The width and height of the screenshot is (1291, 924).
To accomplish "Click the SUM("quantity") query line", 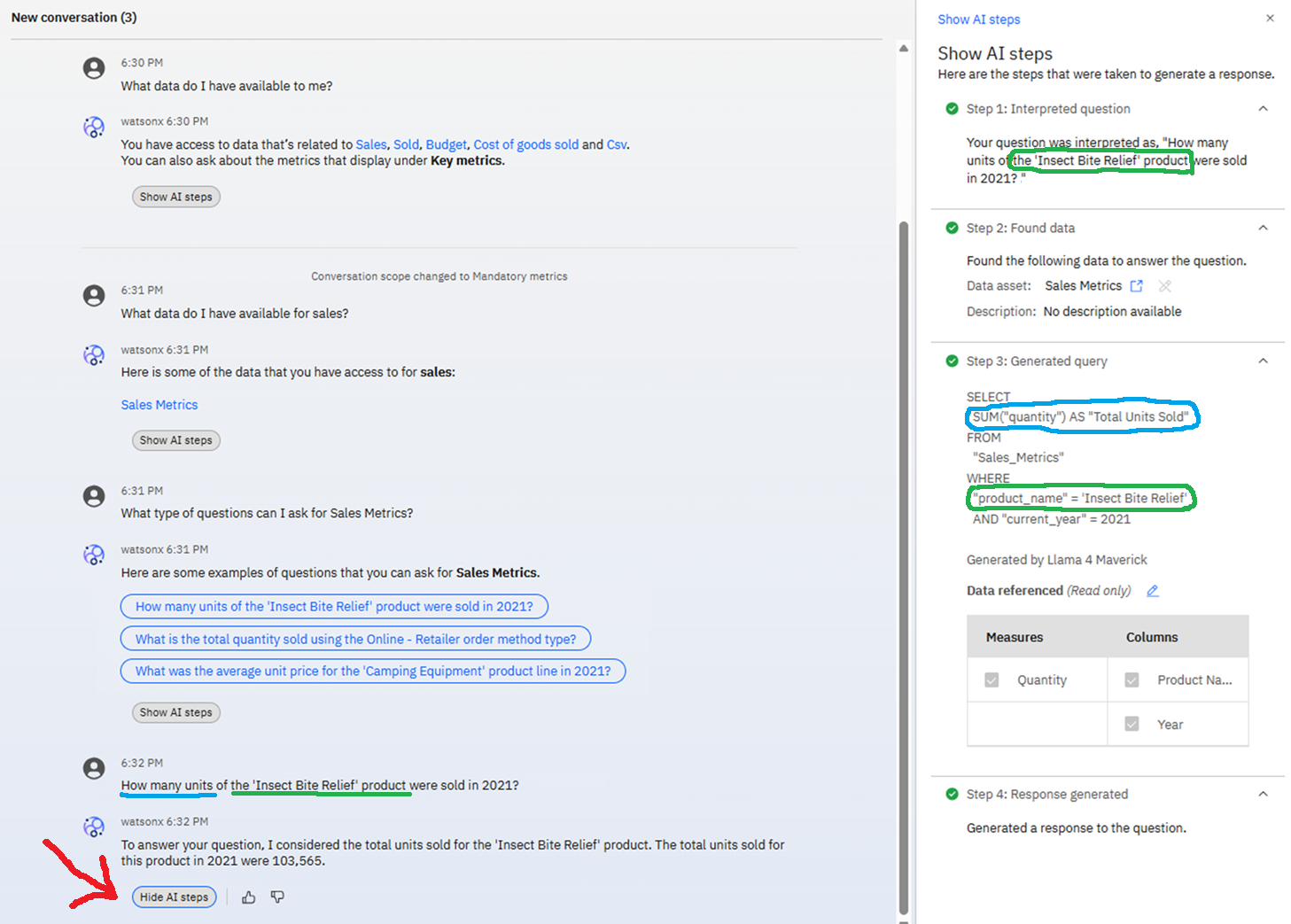I will (1080, 416).
